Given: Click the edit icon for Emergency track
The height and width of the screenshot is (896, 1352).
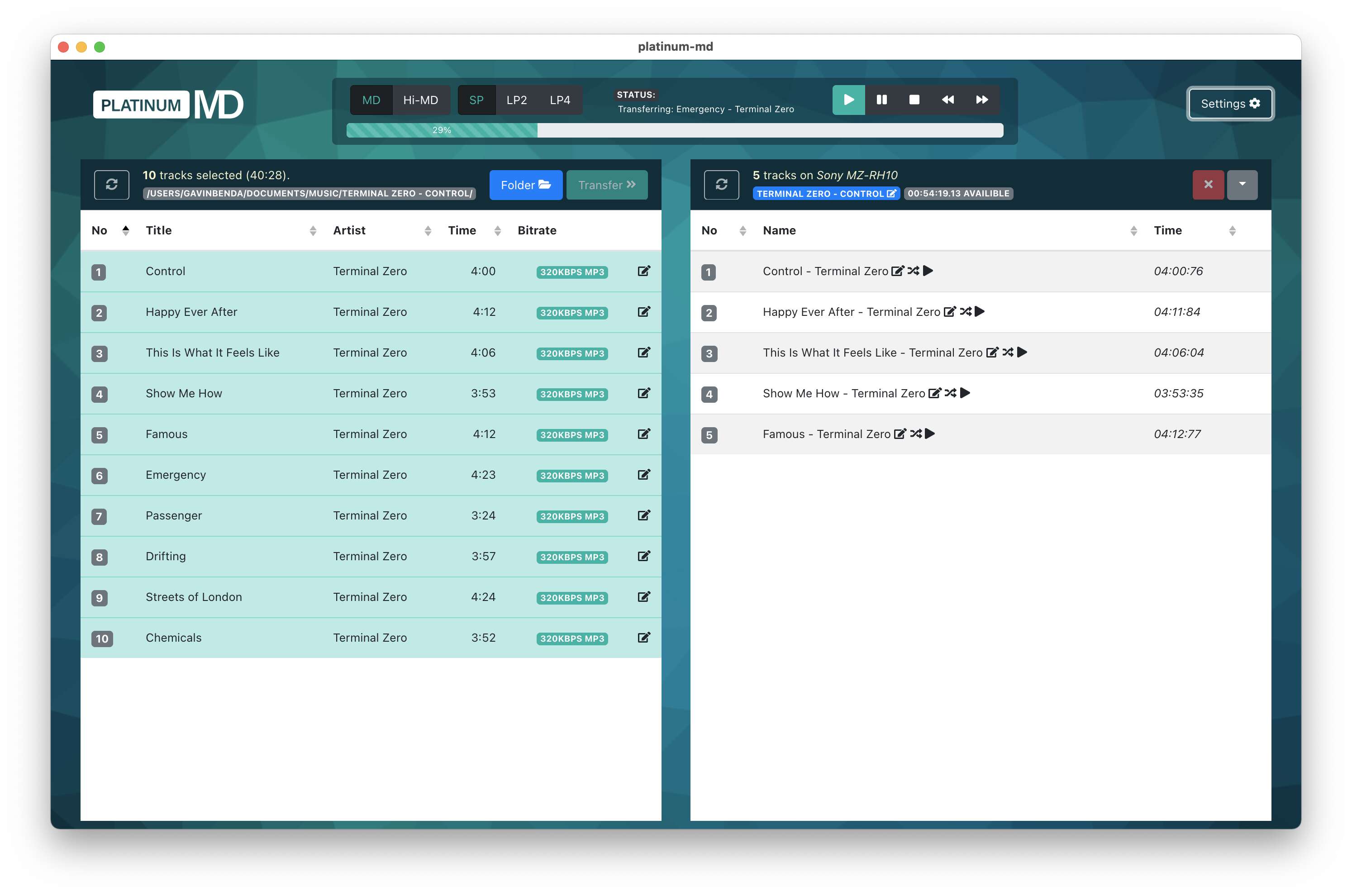Looking at the screenshot, I should (644, 475).
